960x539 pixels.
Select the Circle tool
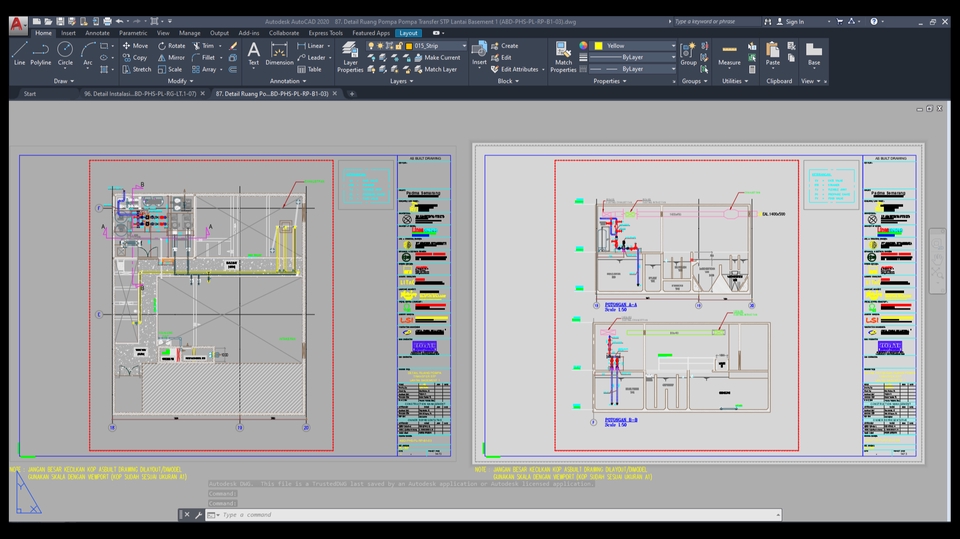[x=65, y=51]
